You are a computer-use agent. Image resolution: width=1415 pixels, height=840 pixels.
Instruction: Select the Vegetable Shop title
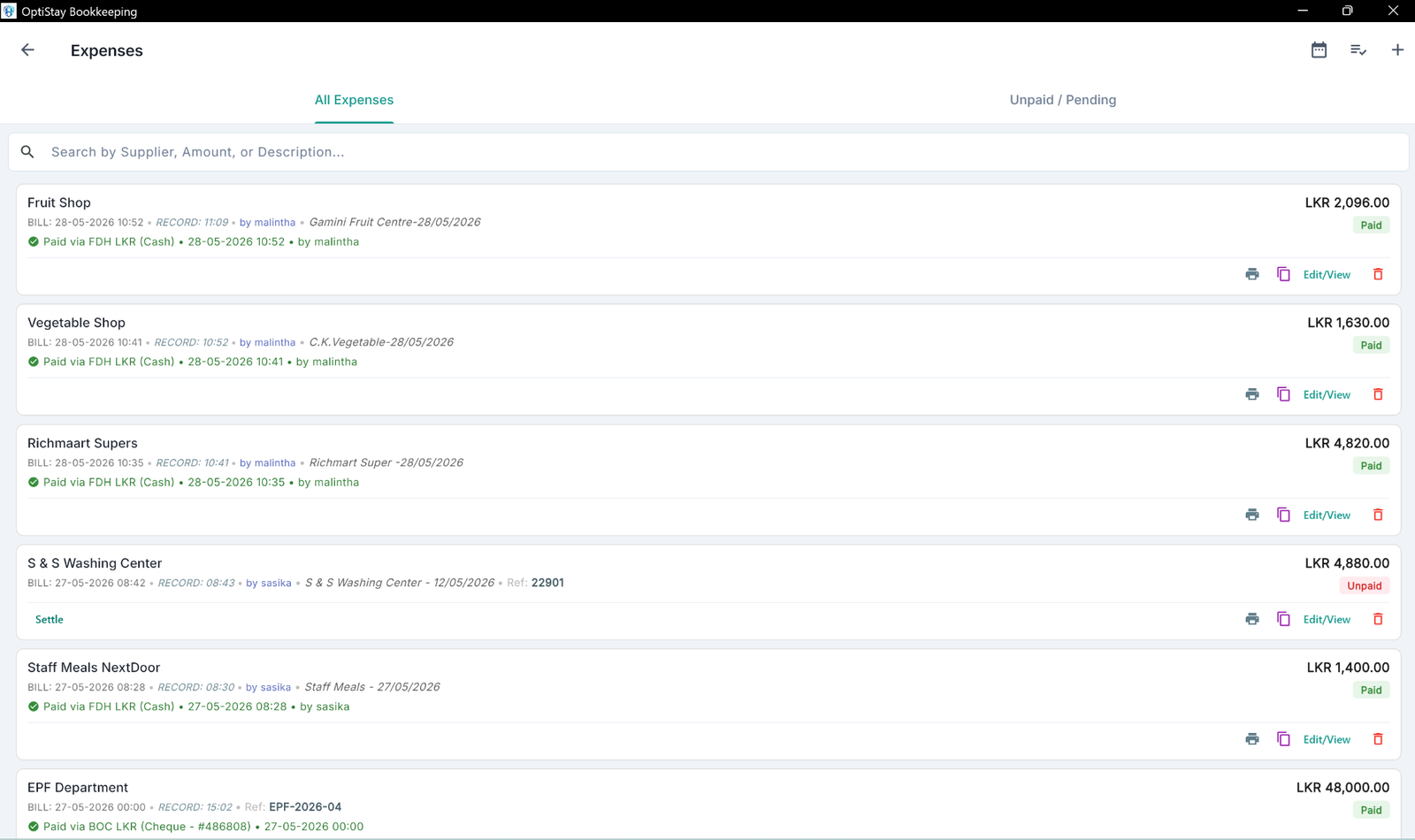76,323
